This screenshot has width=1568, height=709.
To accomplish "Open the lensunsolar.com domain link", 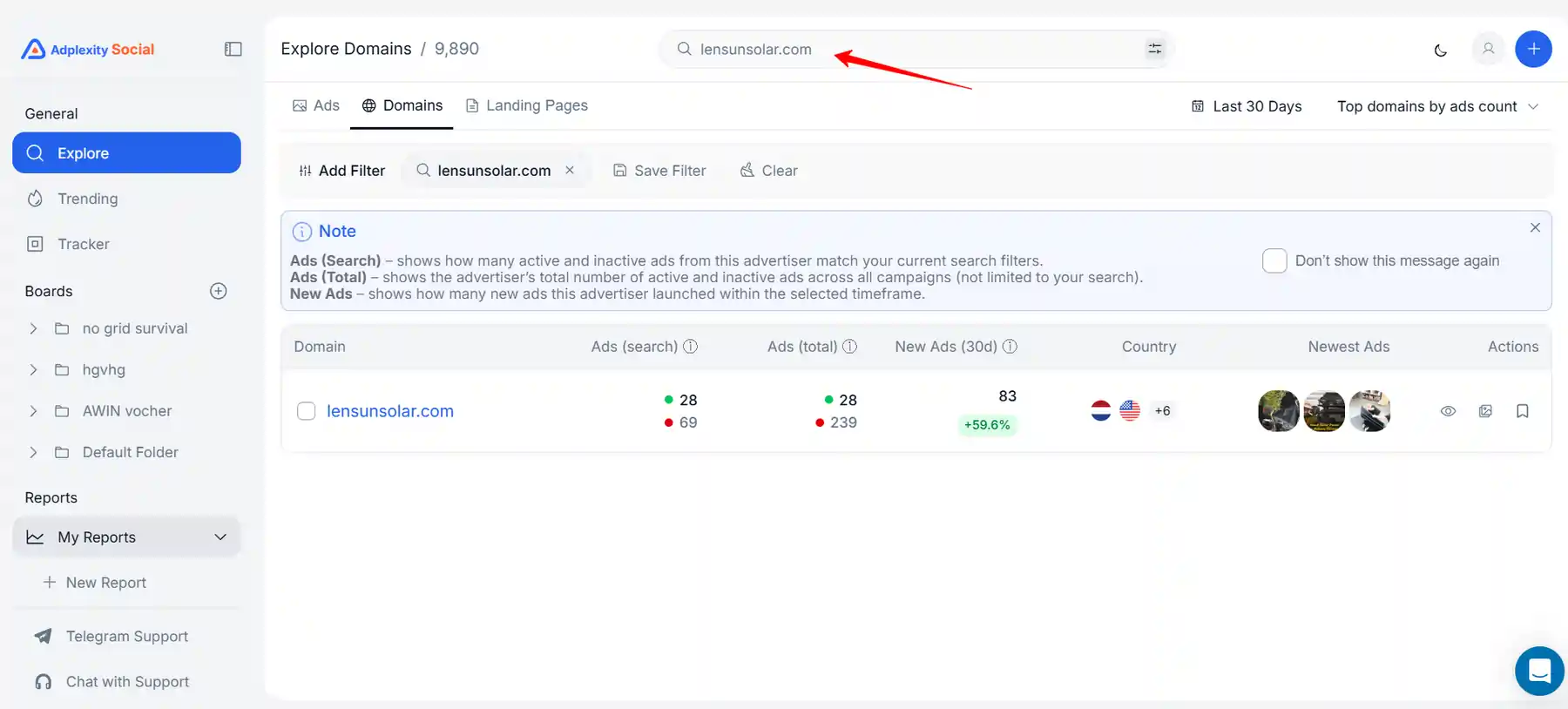I will click(x=390, y=411).
